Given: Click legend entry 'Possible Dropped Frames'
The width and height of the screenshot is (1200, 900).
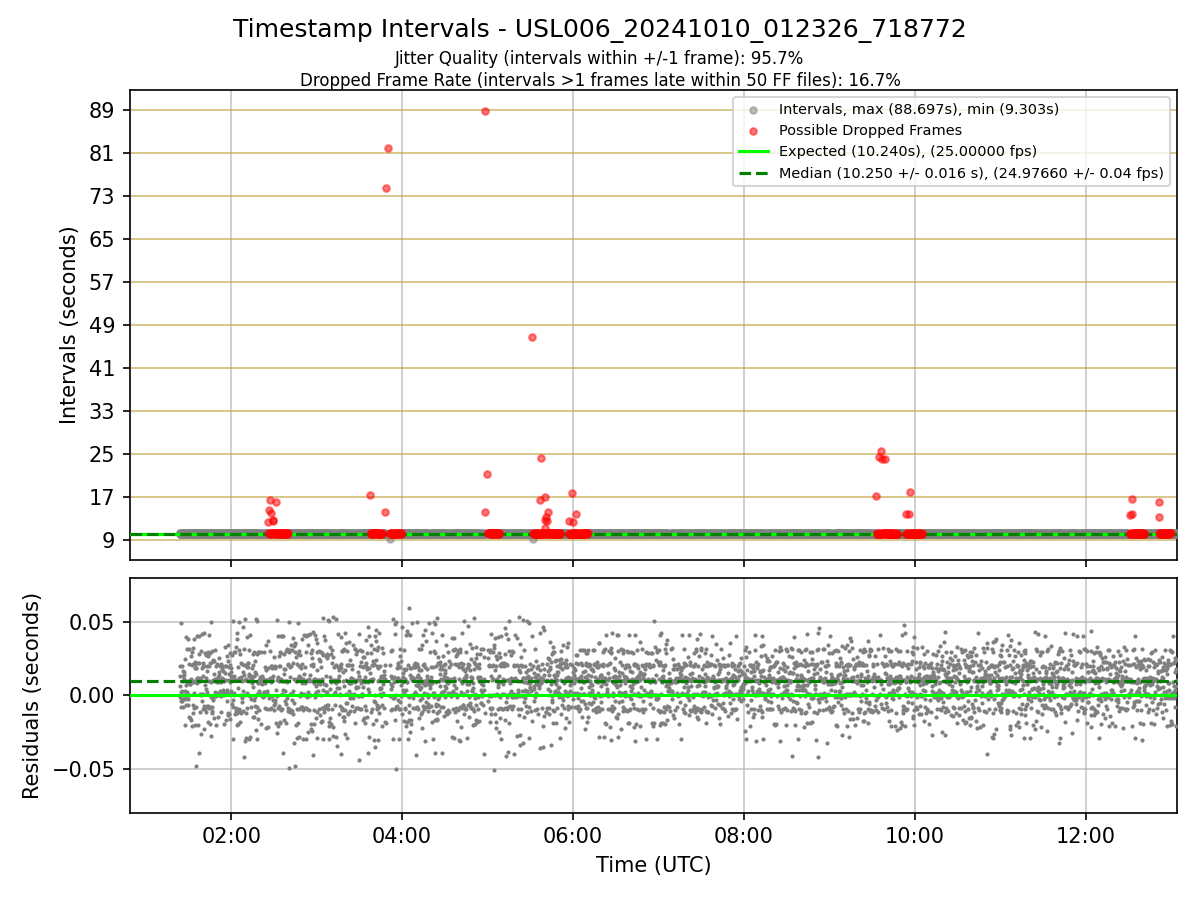Looking at the screenshot, I should click(870, 130).
